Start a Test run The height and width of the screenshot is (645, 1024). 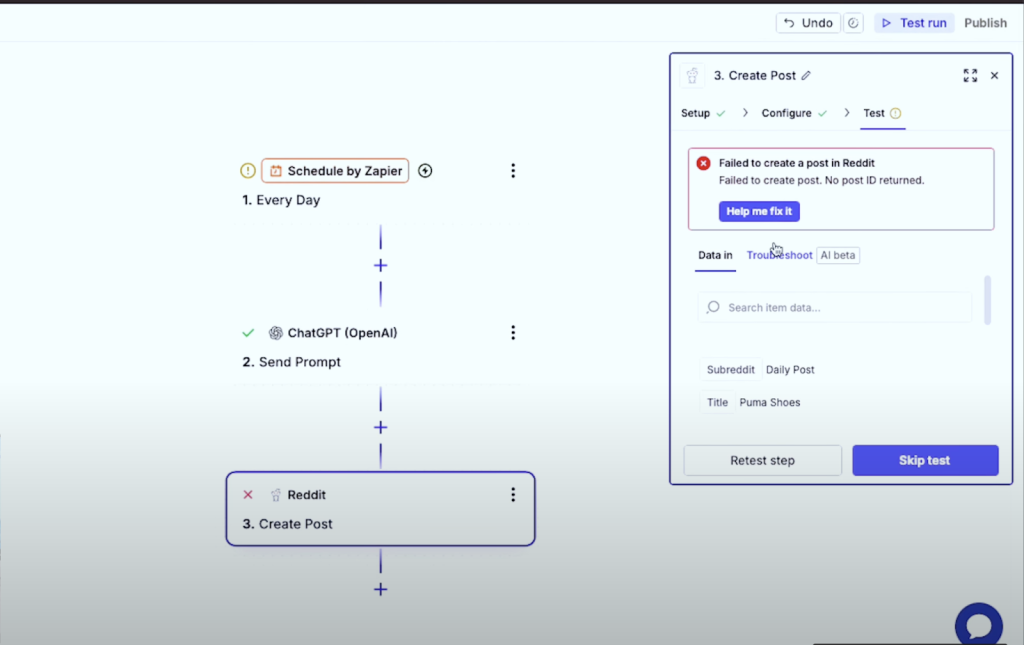pos(914,23)
